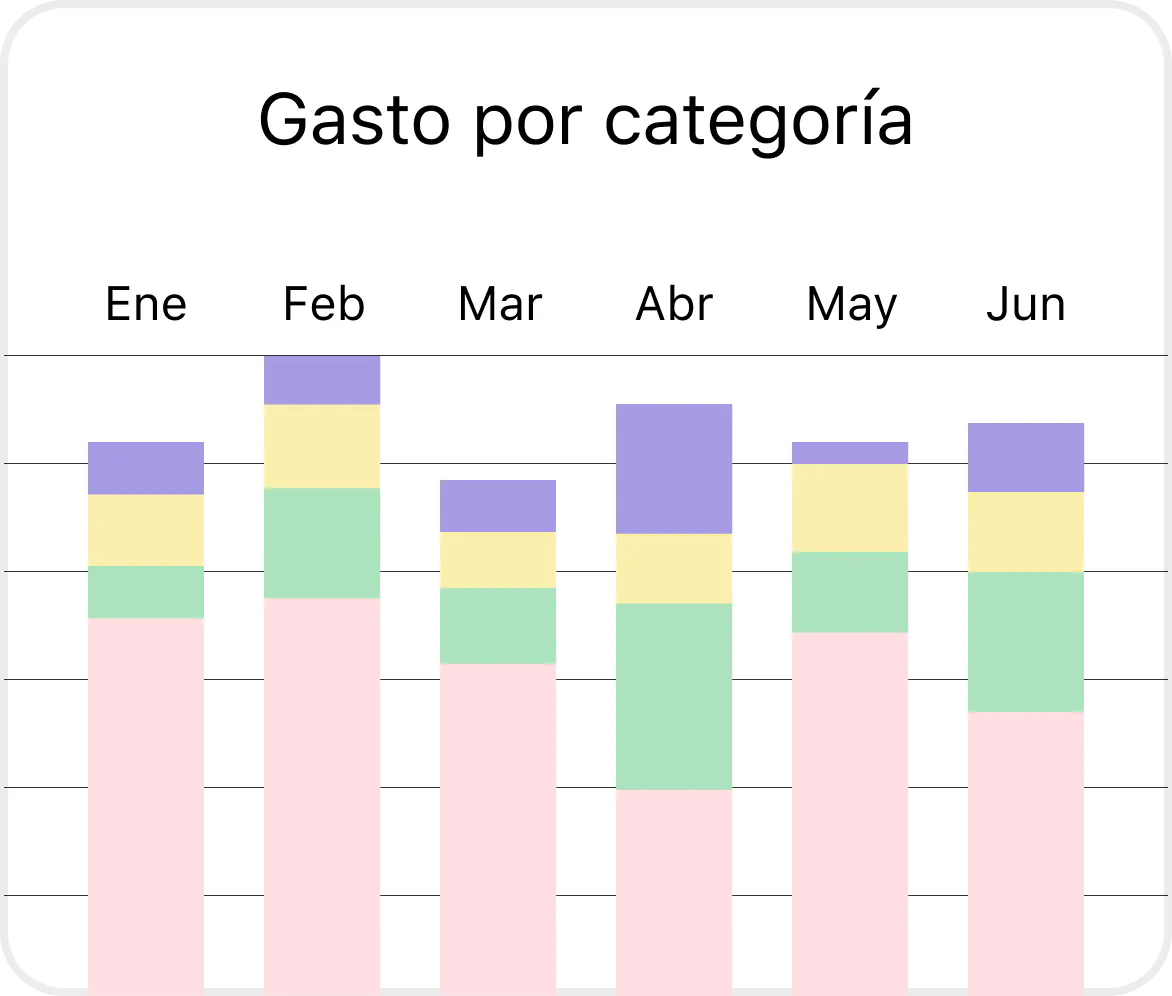The height and width of the screenshot is (996, 1172).
Task: Click the green segment of the Abr bar
Action: (674, 696)
